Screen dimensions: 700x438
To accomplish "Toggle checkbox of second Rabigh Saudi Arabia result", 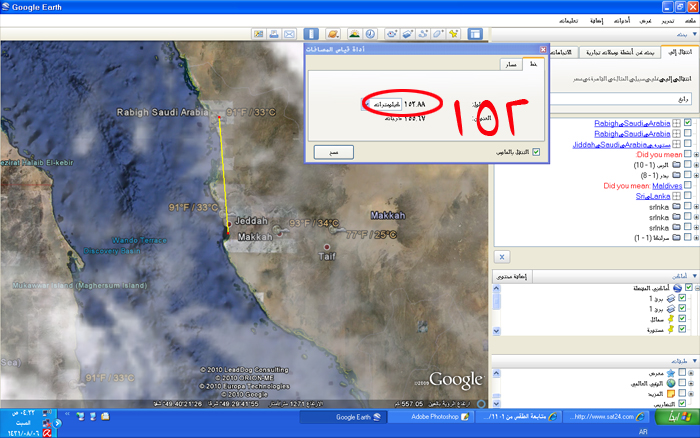I will (x=688, y=133).
